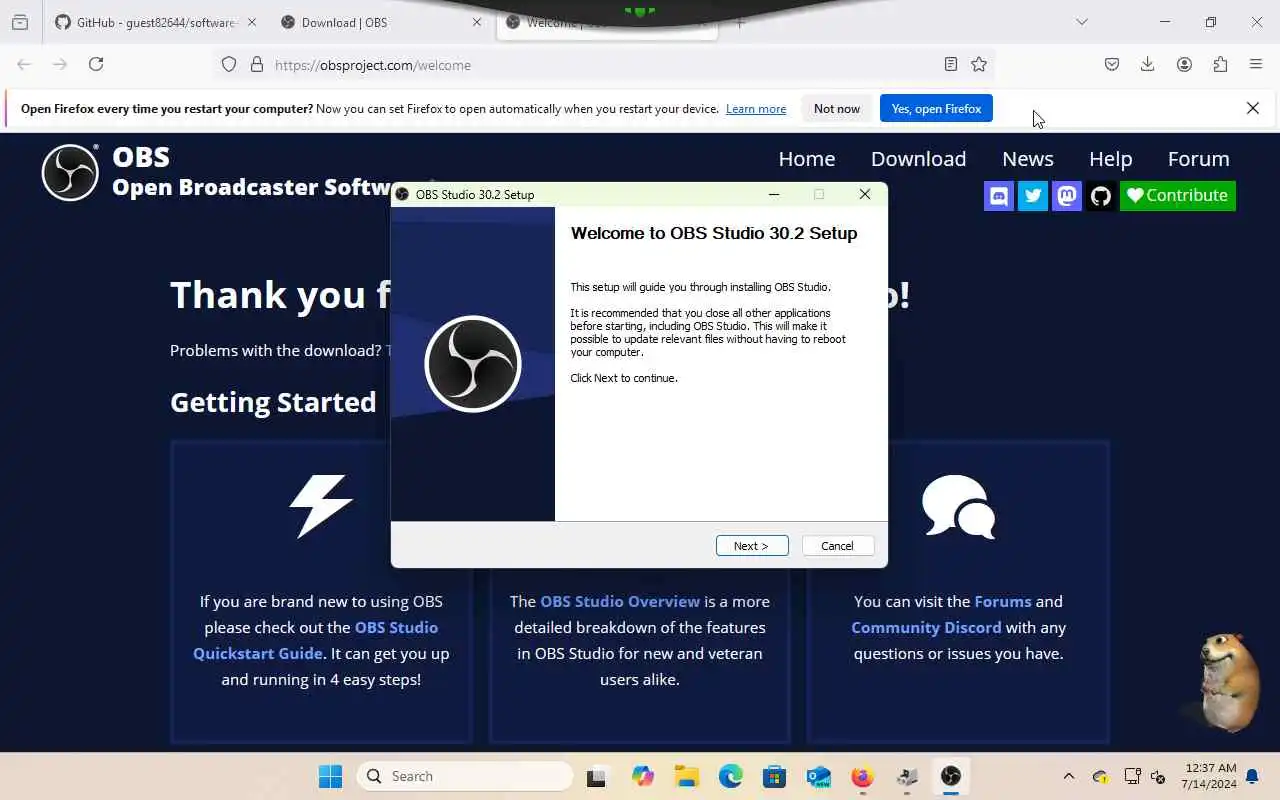
Task: Open the Firefox account icon
Action: coord(1184,64)
